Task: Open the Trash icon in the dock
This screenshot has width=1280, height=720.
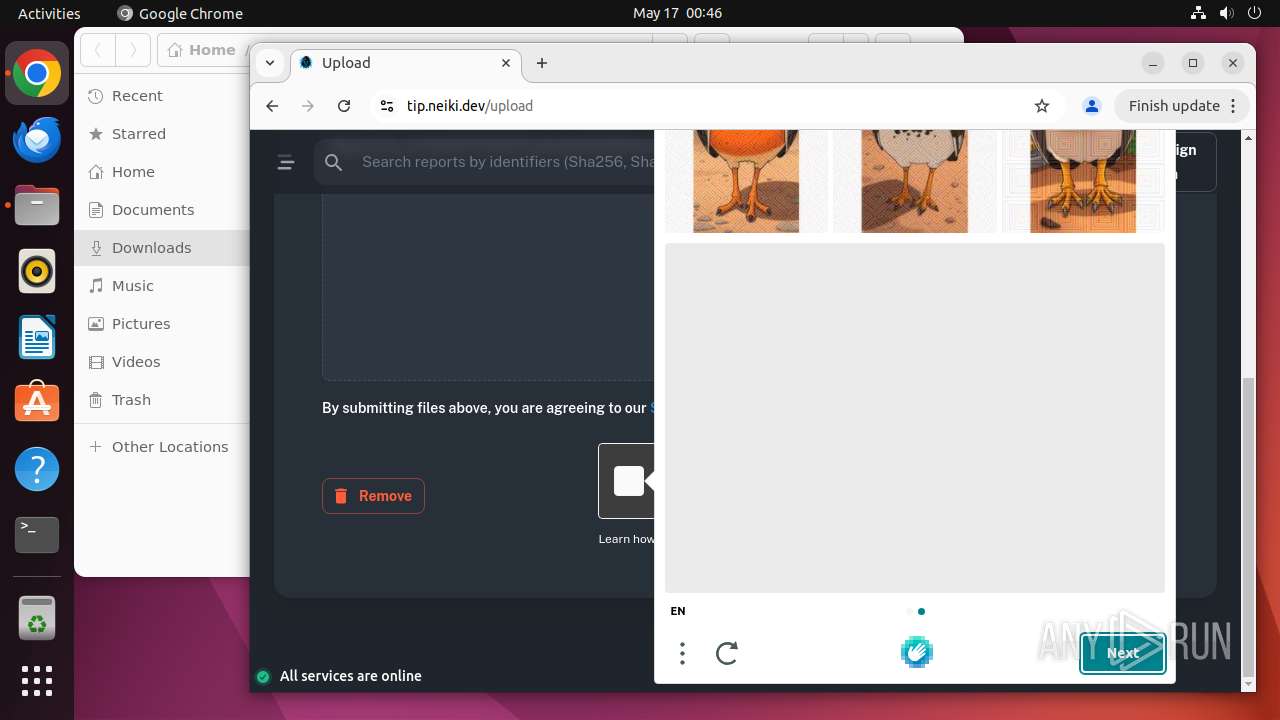Action: (x=37, y=618)
